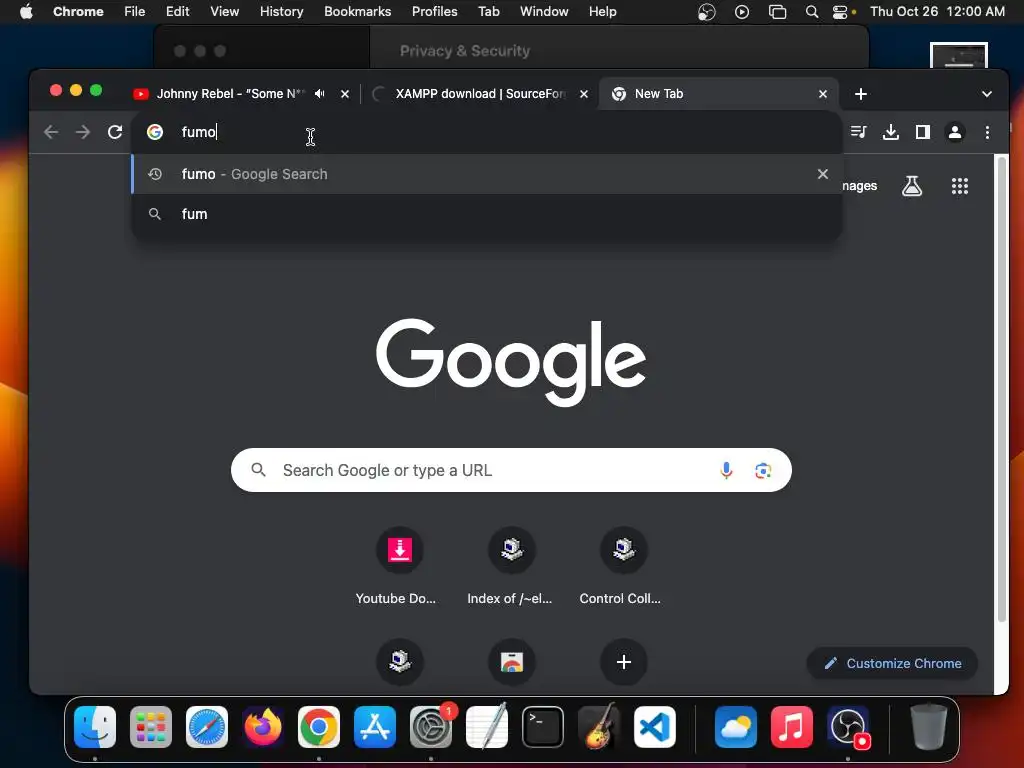Open Search Labs flask icon
This screenshot has height=768, width=1024.
coord(912,186)
